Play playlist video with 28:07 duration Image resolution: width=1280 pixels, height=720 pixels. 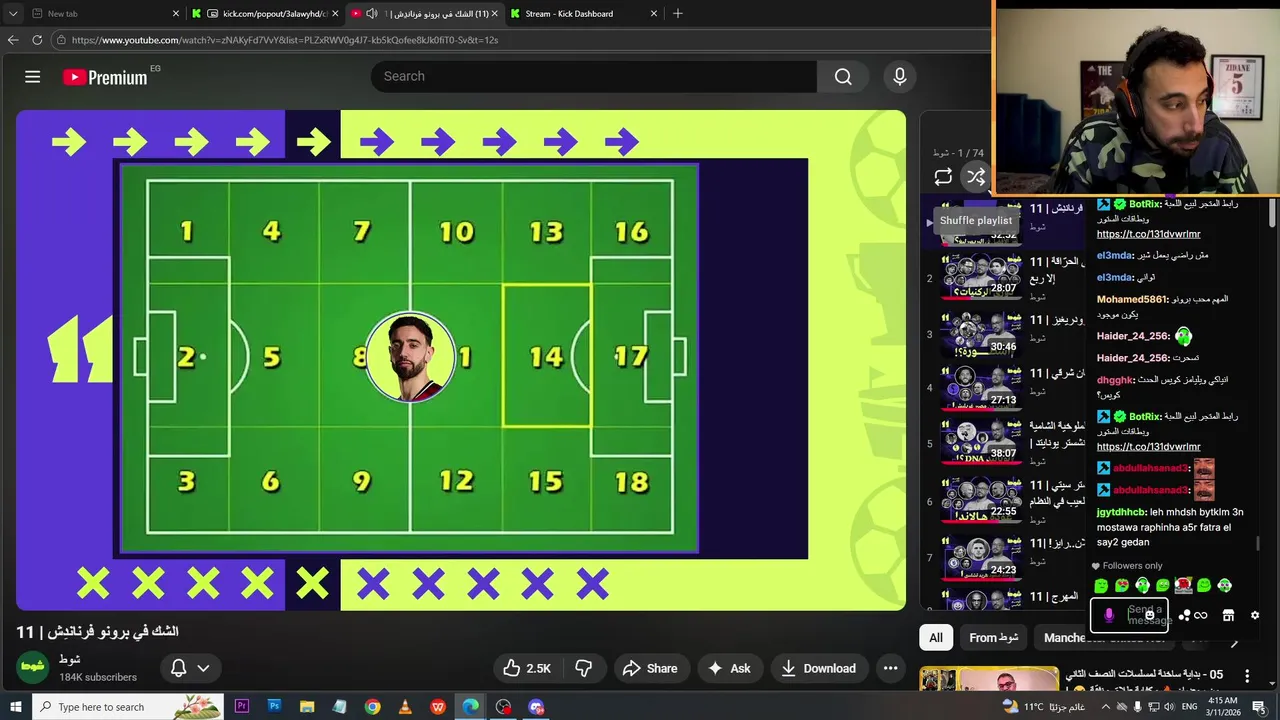980,278
